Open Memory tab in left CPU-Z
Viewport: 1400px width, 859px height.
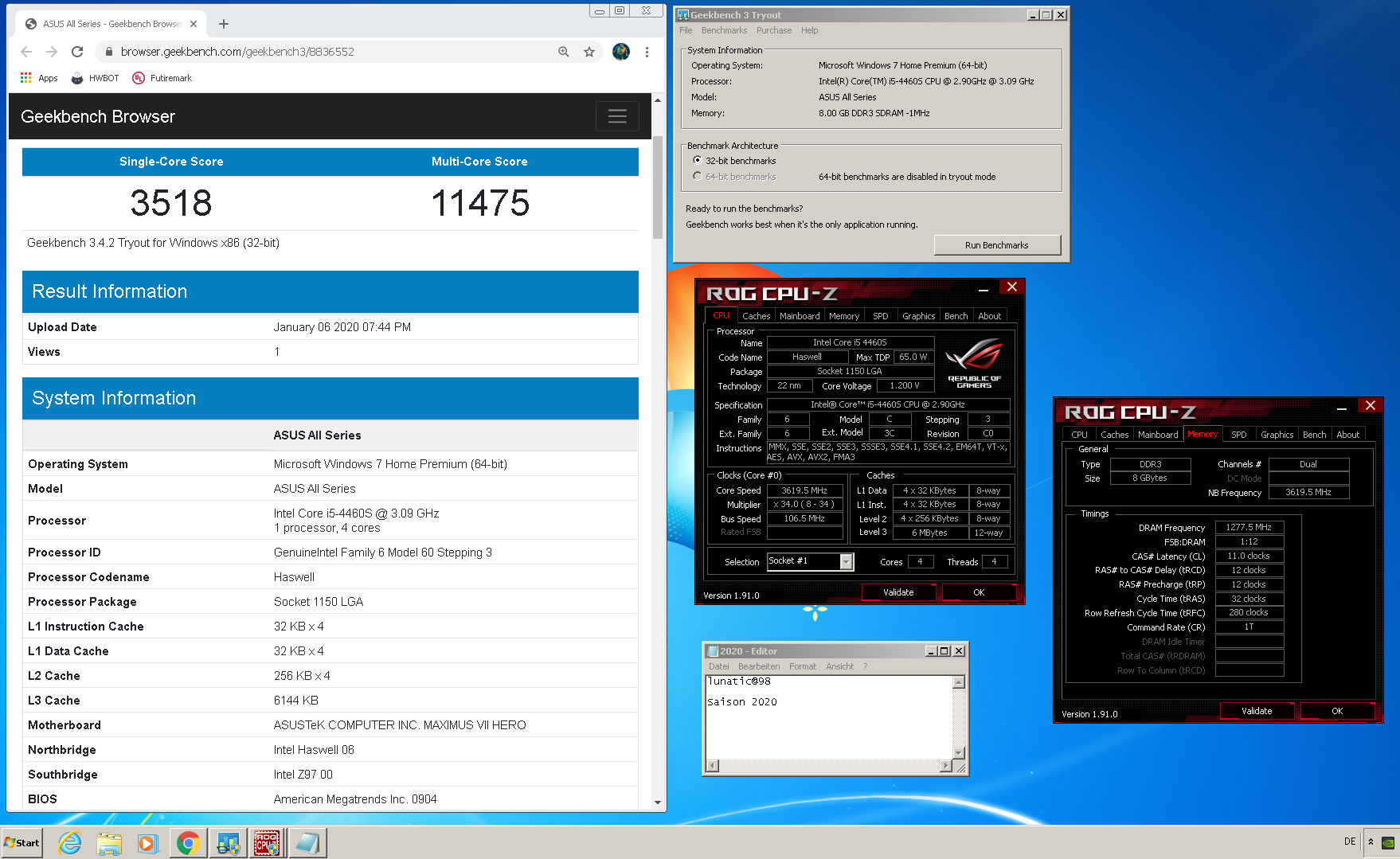pos(844,316)
